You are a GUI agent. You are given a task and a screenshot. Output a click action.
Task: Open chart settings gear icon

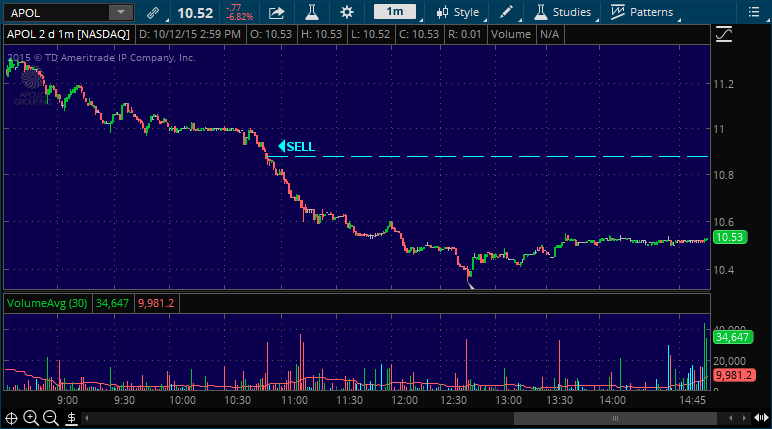point(347,12)
